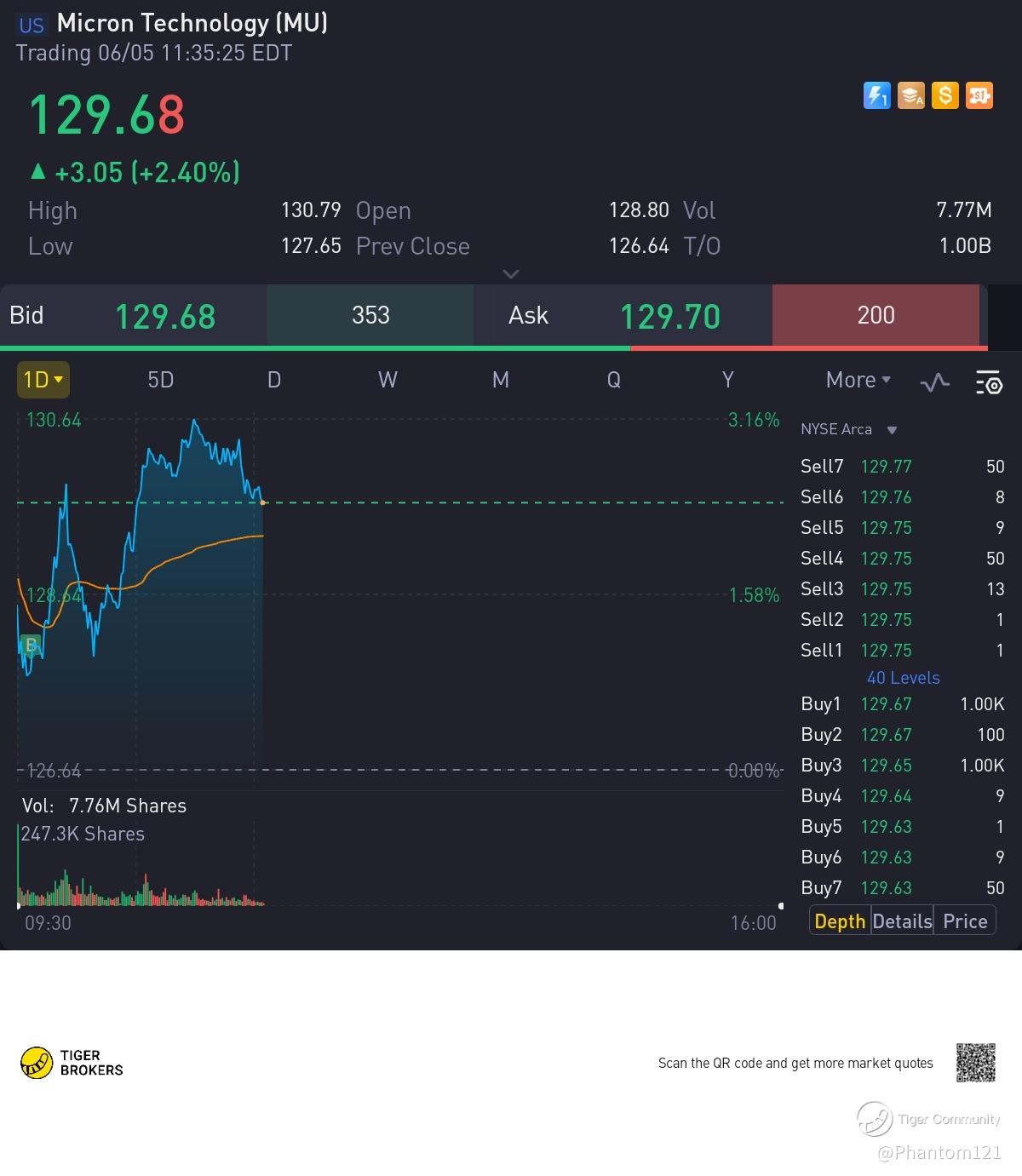
Task: Select the Sell6 row at 129.76
Action: [x=903, y=497]
